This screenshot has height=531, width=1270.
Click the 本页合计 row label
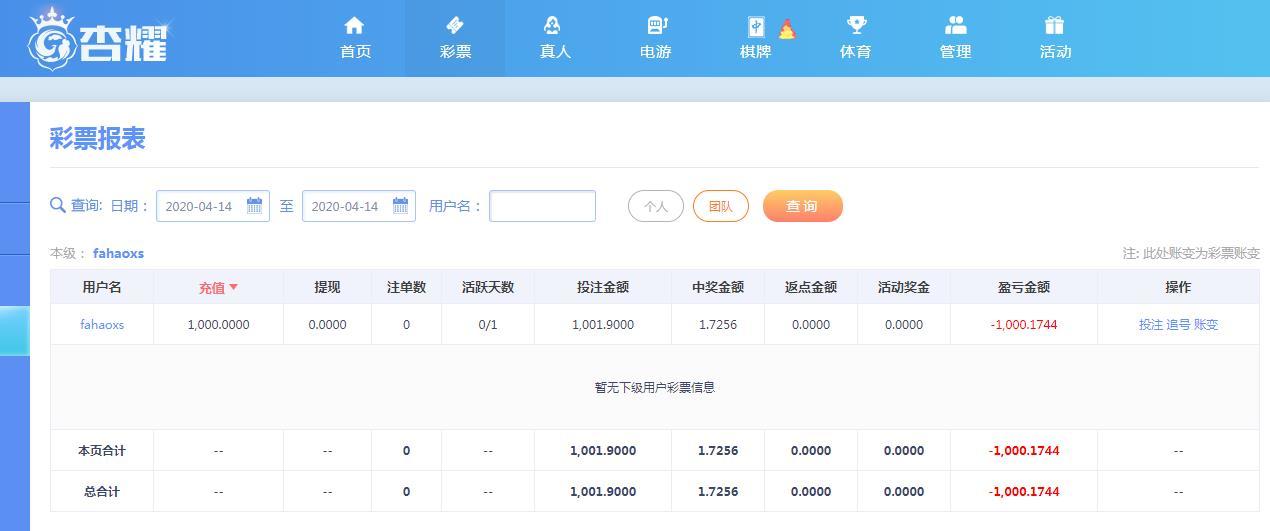[x=102, y=450]
